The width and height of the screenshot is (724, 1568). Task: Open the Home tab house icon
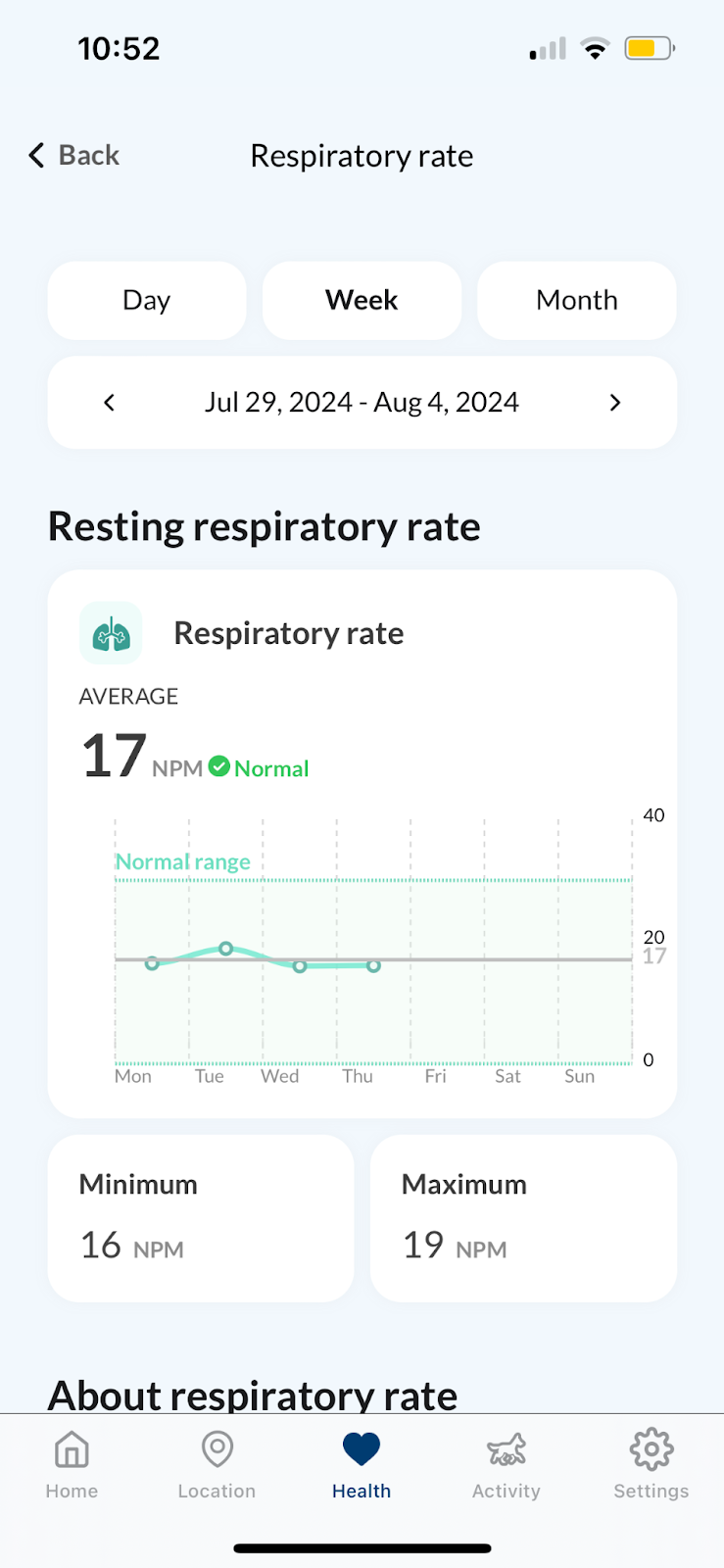point(72,1449)
